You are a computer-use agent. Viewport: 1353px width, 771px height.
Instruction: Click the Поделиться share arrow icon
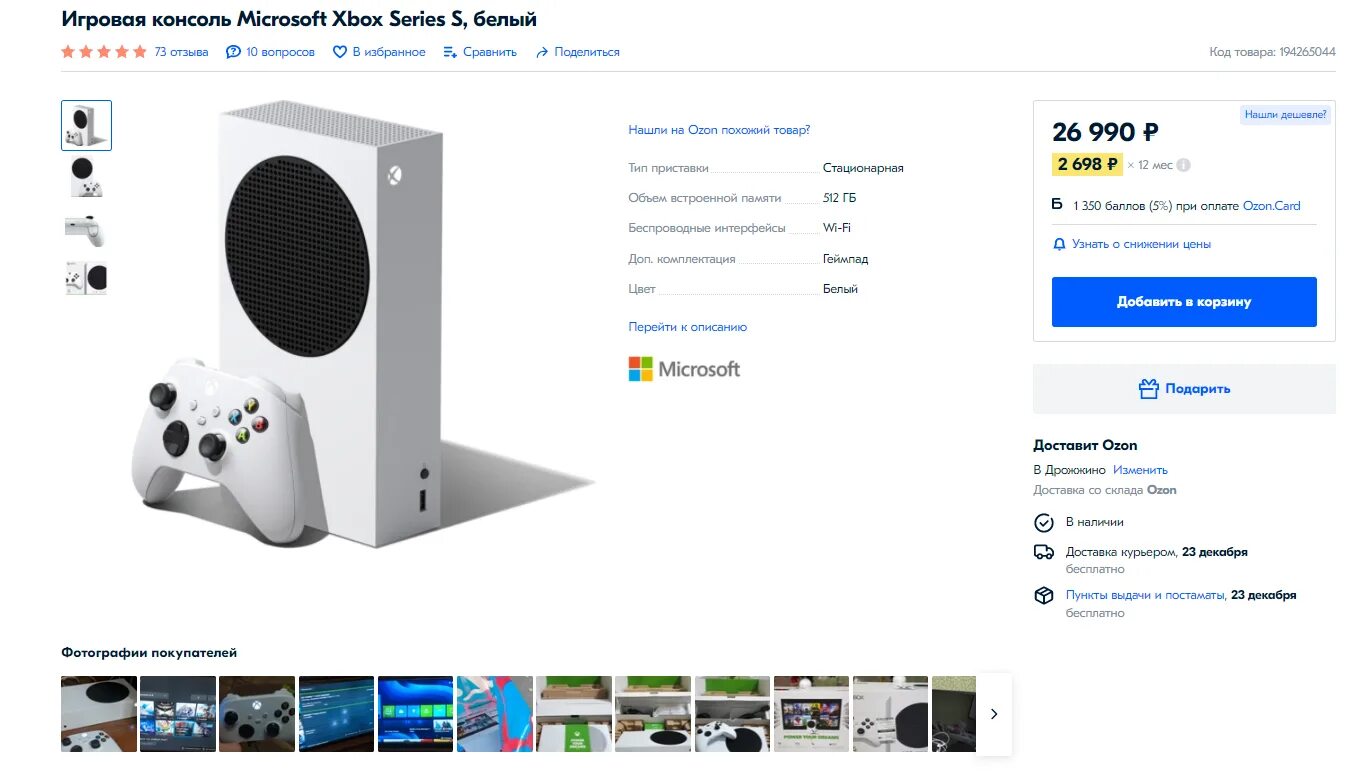coord(542,52)
